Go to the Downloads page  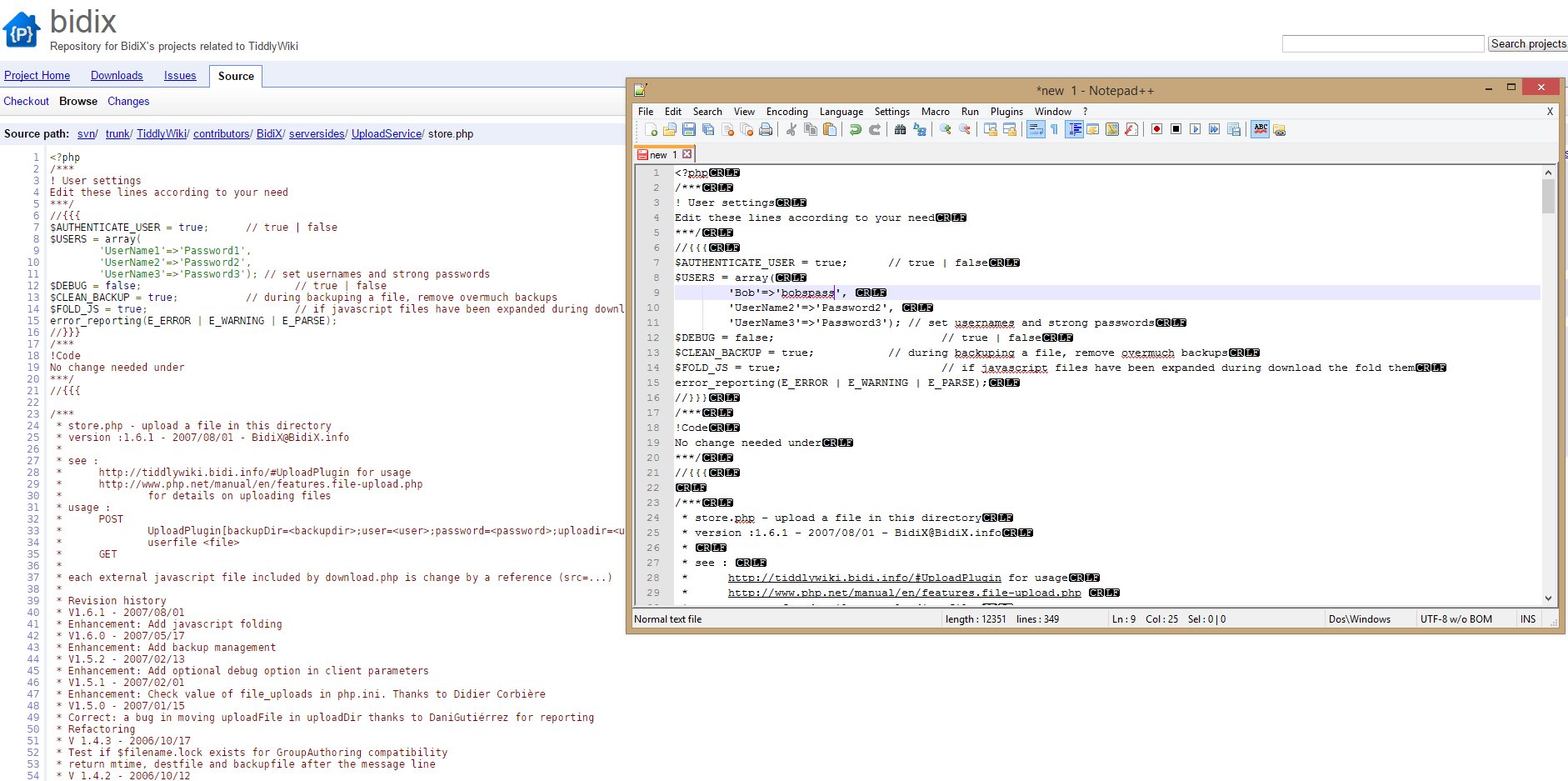click(x=117, y=75)
